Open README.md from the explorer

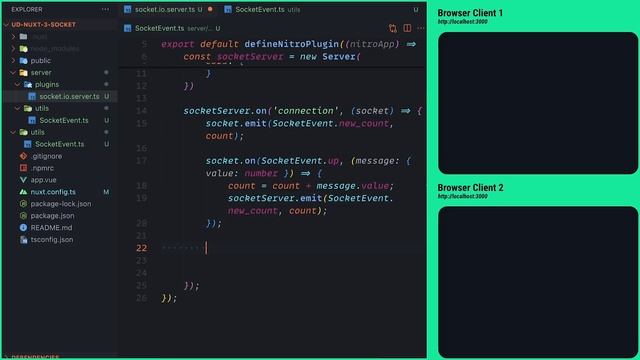pos(51,227)
